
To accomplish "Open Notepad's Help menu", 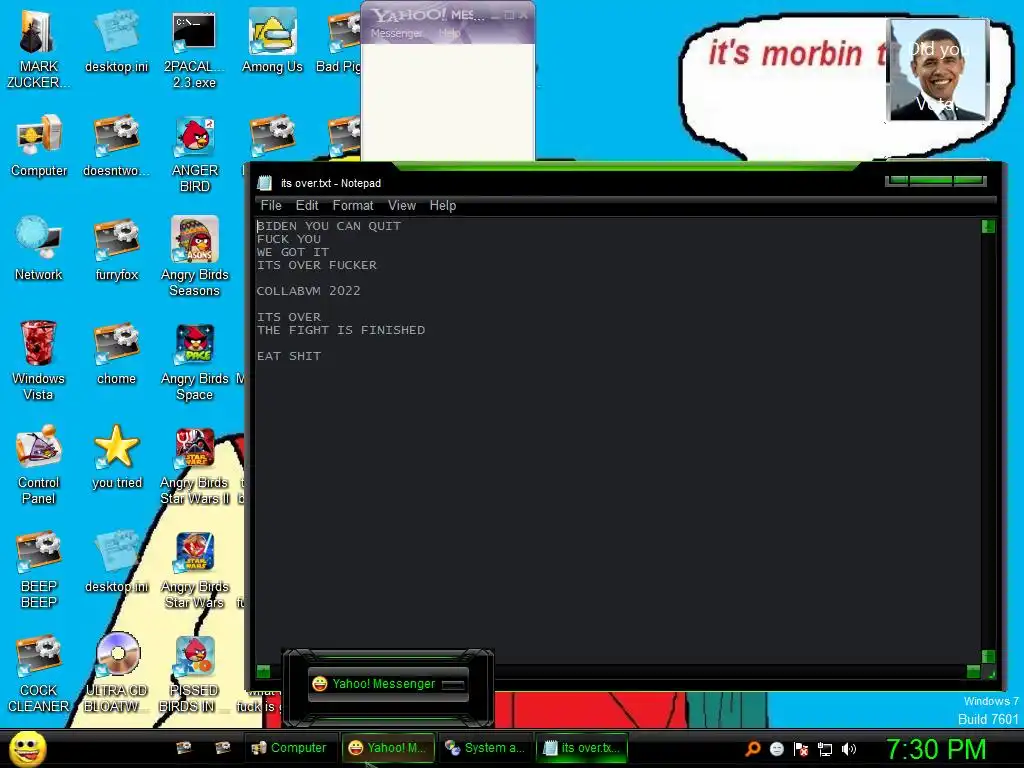I will [x=443, y=206].
